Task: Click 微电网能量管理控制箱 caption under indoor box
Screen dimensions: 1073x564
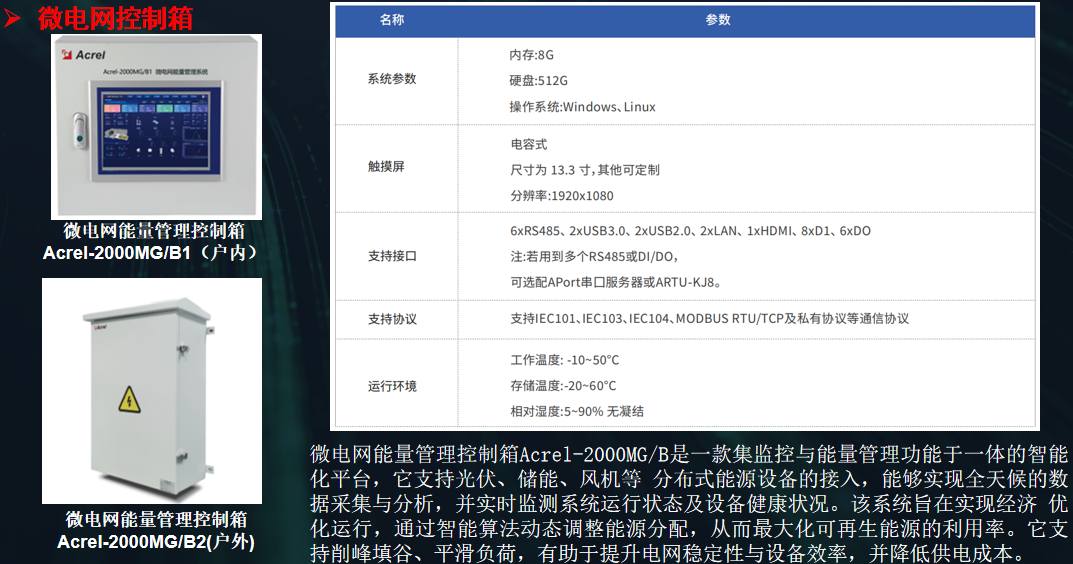Action: pos(154,231)
